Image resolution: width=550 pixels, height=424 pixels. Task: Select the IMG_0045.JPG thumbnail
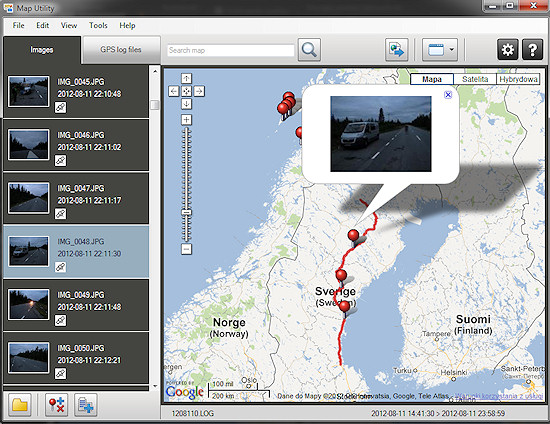[x=29, y=92]
